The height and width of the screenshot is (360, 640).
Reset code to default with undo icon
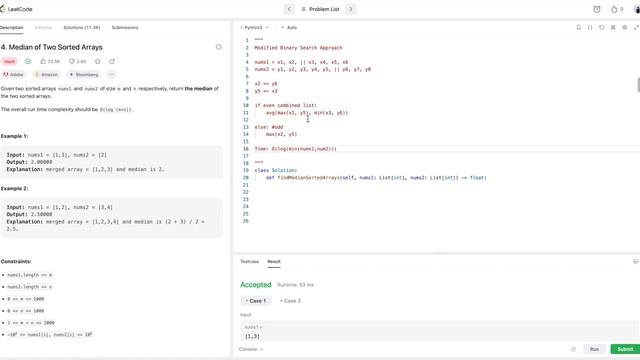(602, 27)
